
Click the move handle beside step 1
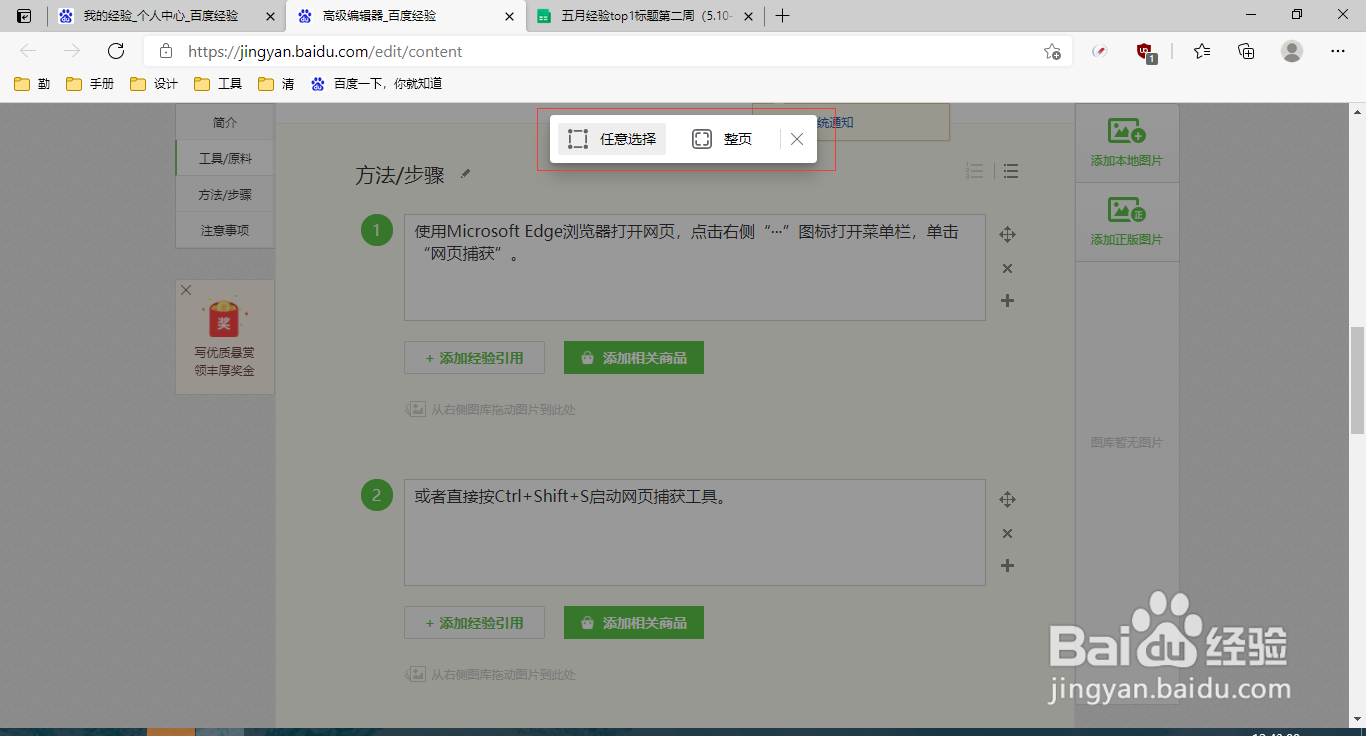pos(1007,234)
